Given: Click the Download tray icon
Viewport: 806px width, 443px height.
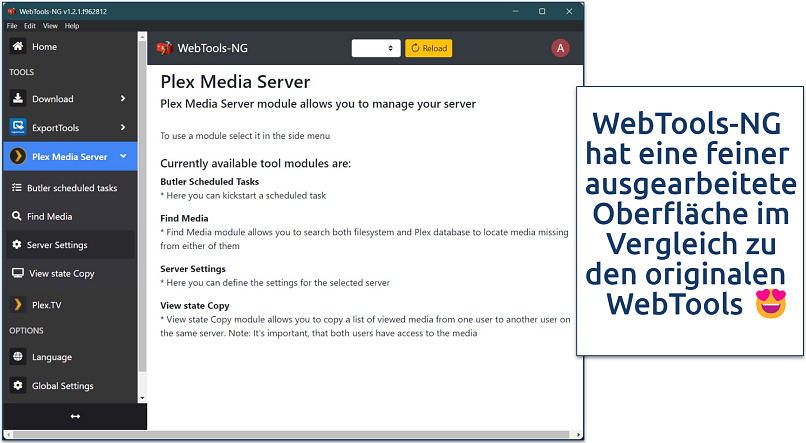Looking at the screenshot, I should click(x=18, y=99).
